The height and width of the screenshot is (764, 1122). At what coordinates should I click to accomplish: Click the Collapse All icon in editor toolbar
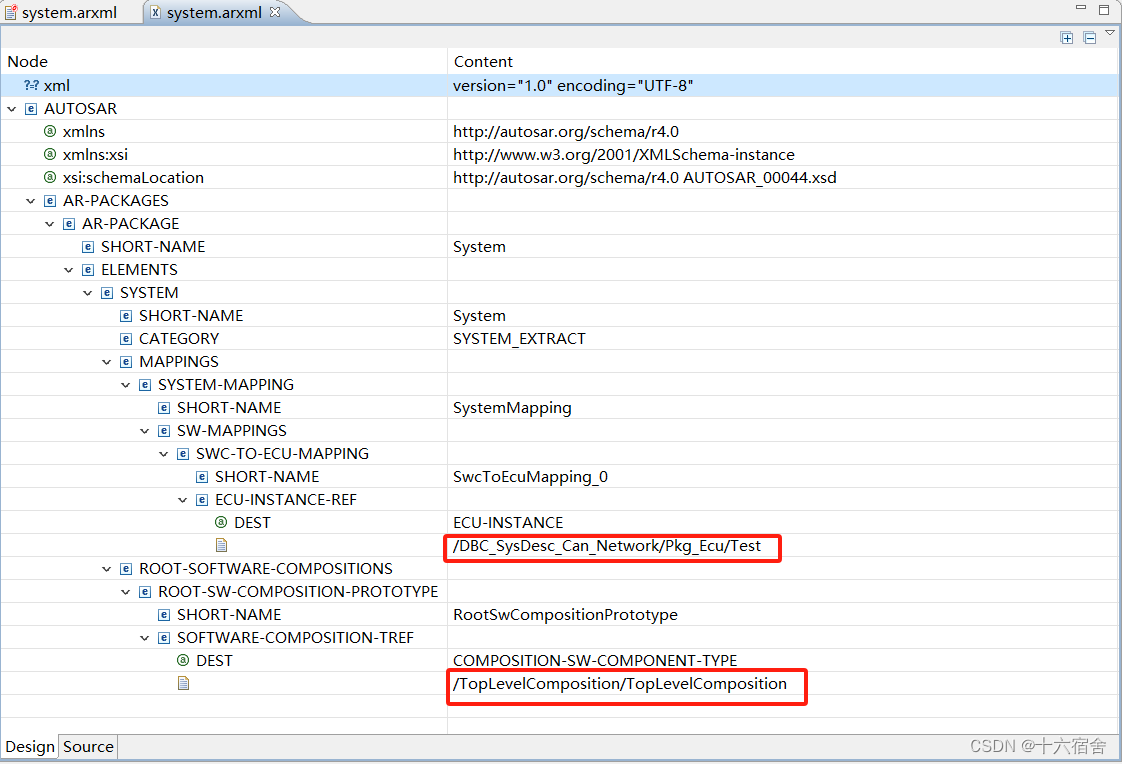(x=1089, y=38)
